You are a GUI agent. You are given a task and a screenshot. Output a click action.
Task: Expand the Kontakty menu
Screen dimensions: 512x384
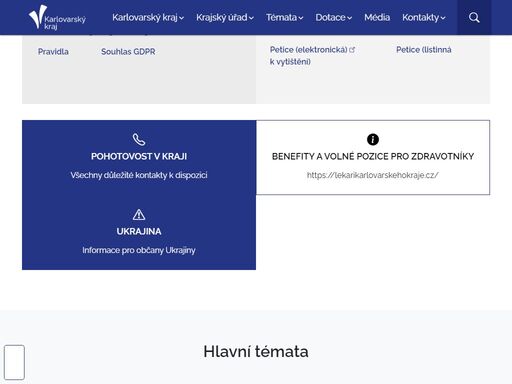(x=423, y=17)
